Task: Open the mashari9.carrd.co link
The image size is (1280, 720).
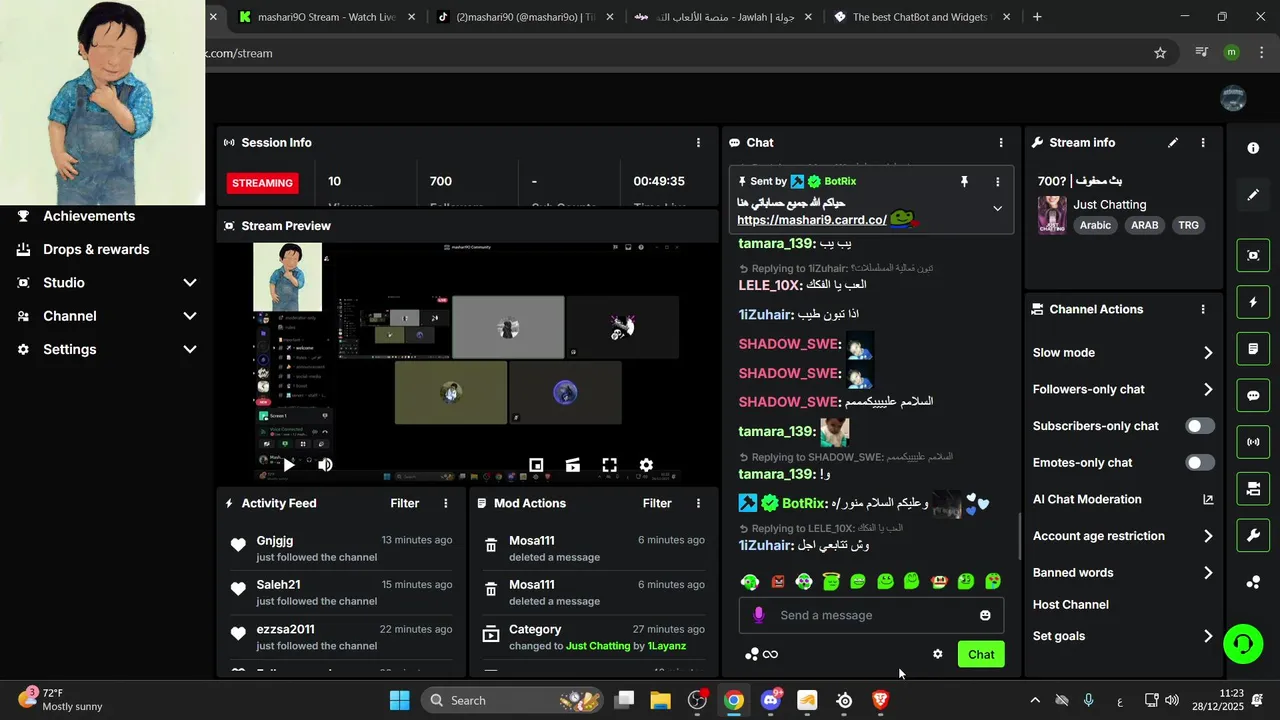Action: [x=812, y=220]
